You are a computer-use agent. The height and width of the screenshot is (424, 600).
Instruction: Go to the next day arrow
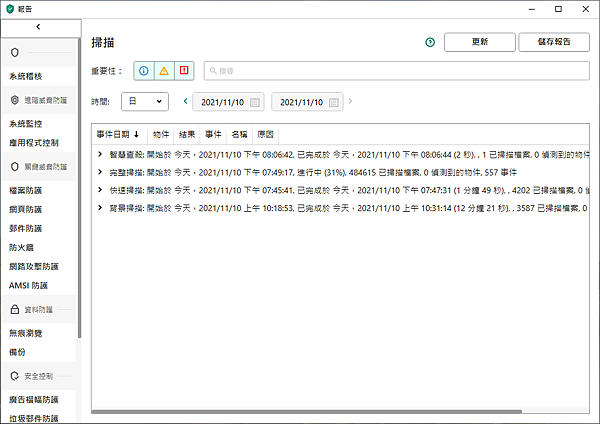coord(350,101)
